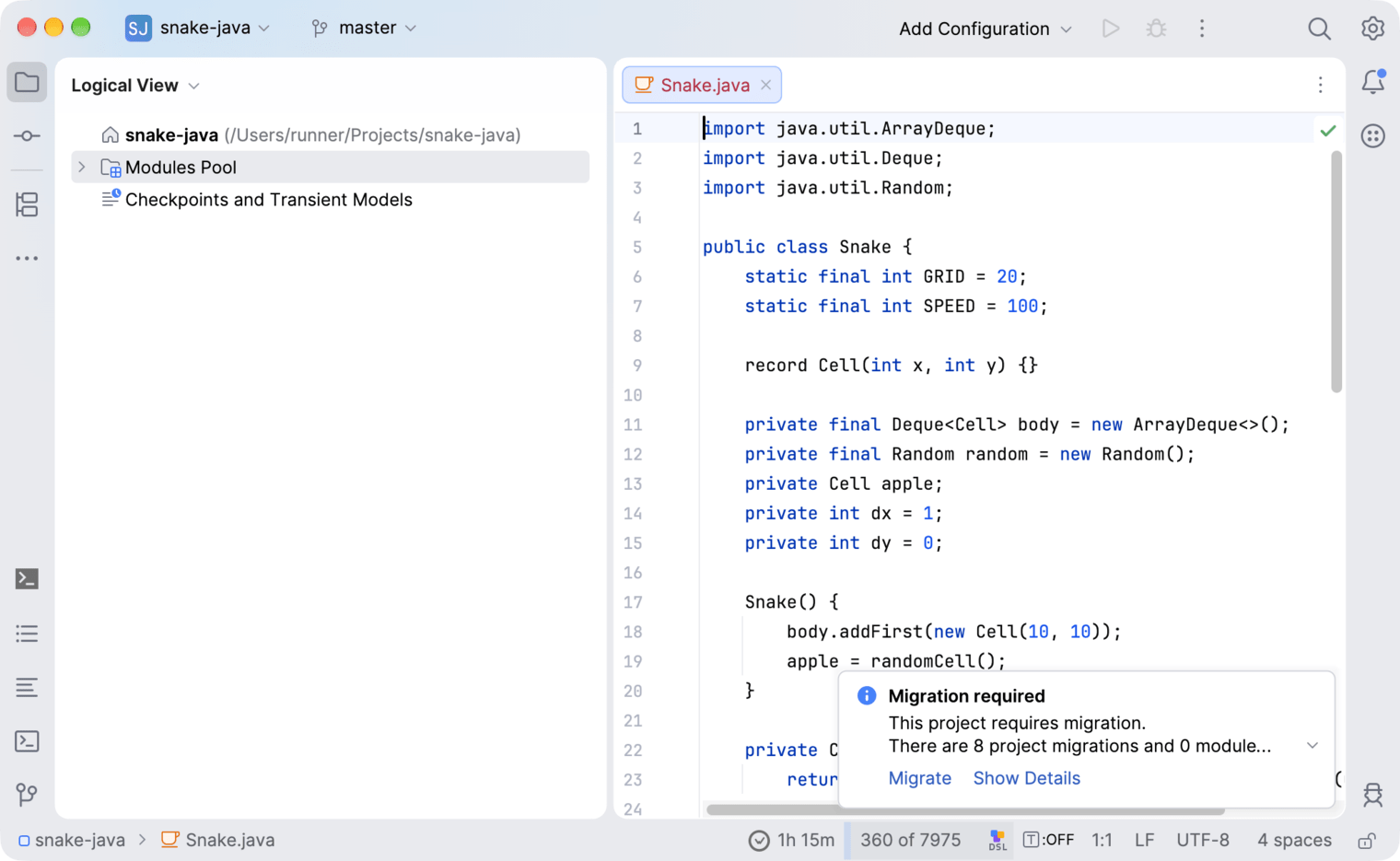Viewport: 1400px width, 861px height.
Task: Click the Run button in the toolbar
Action: coord(1111,29)
